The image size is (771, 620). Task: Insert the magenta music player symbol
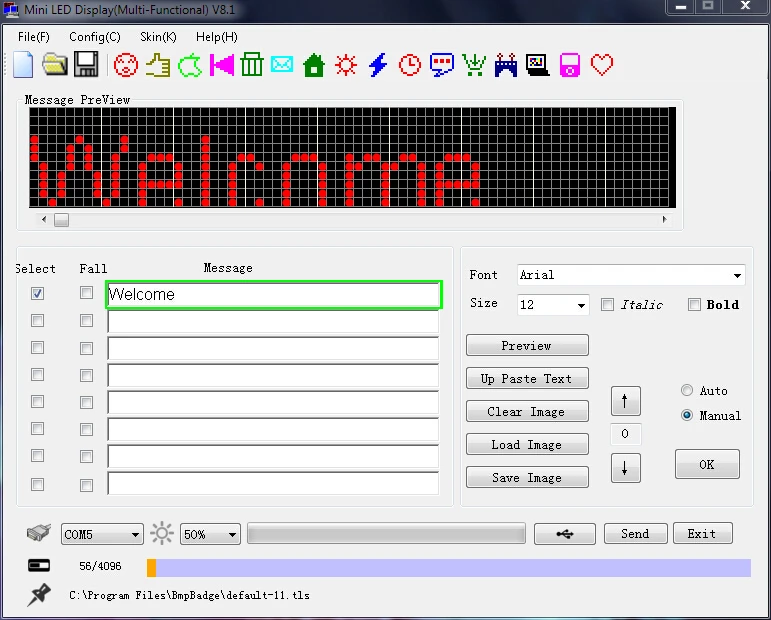pyautogui.click(x=570, y=65)
